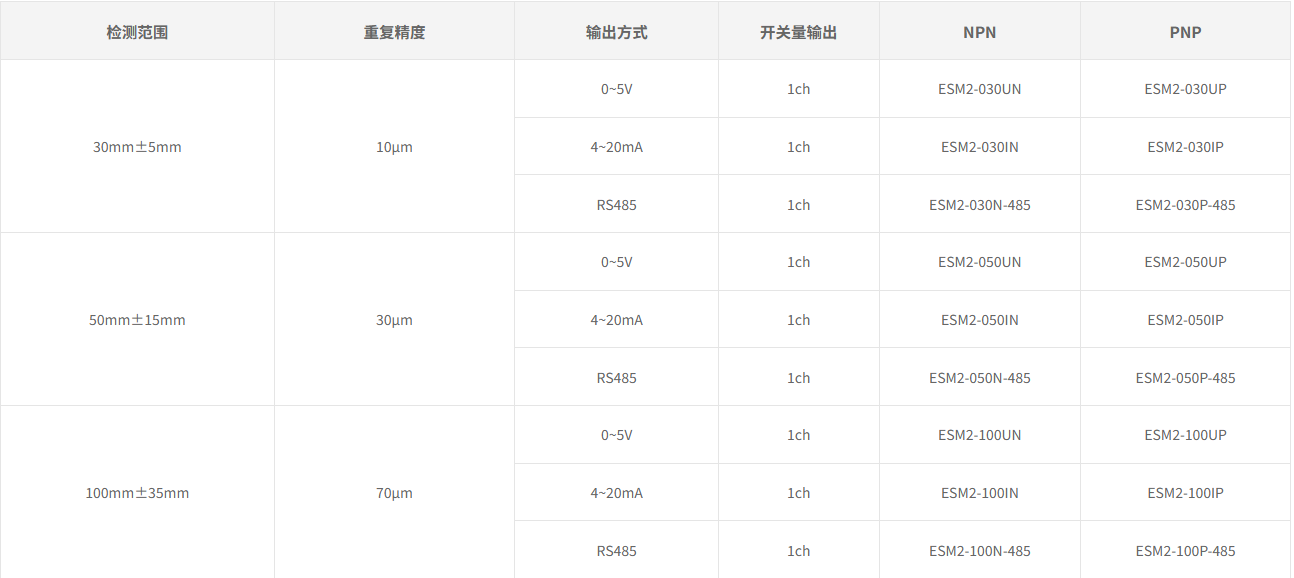Click the 100mm±35mm detection range cell
1294x578 pixels.
coord(137,493)
